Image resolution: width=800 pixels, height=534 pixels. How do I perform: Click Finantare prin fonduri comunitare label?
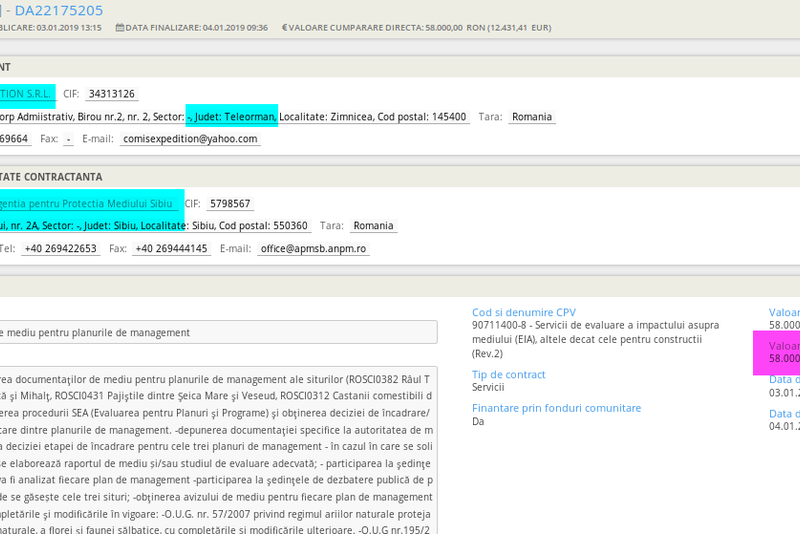pyautogui.click(x=556, y=408)
